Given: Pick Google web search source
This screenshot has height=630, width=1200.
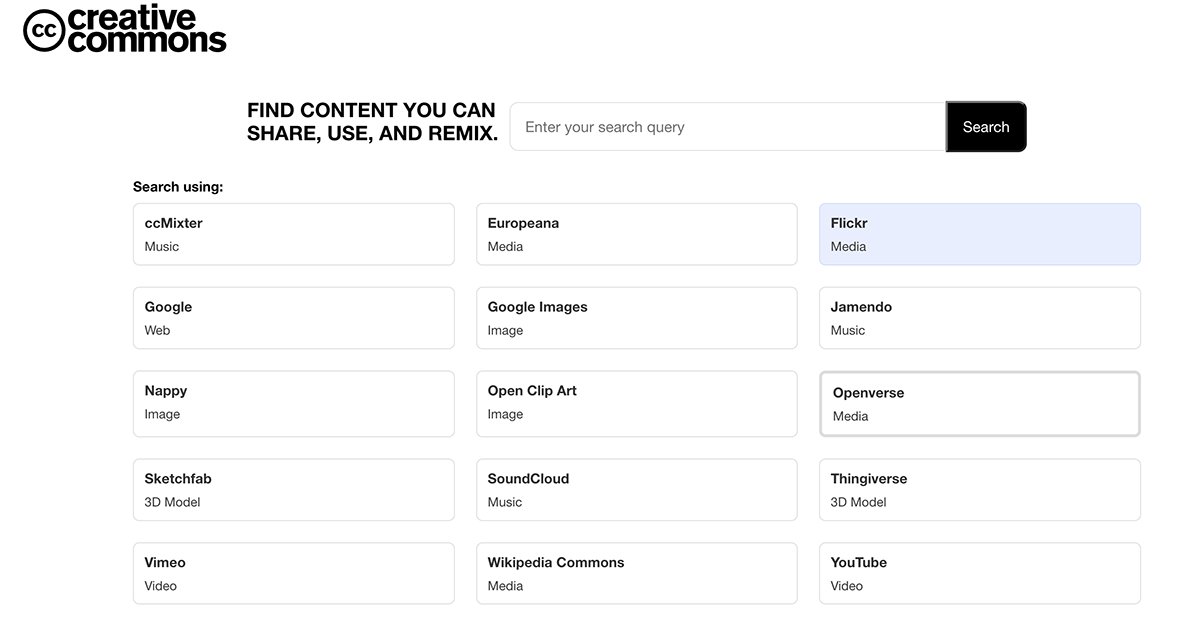Looking at the screenshot, I should 293,318.
